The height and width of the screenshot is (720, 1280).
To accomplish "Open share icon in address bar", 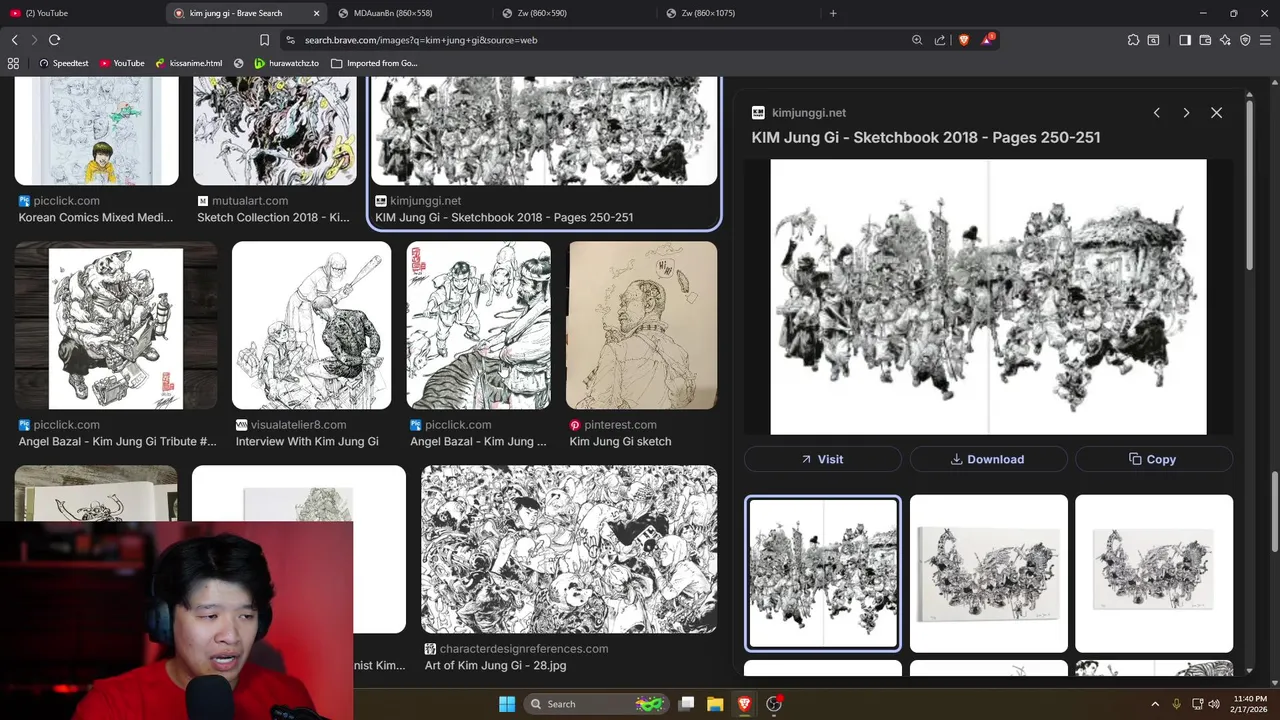I will [x=940, y=40].
